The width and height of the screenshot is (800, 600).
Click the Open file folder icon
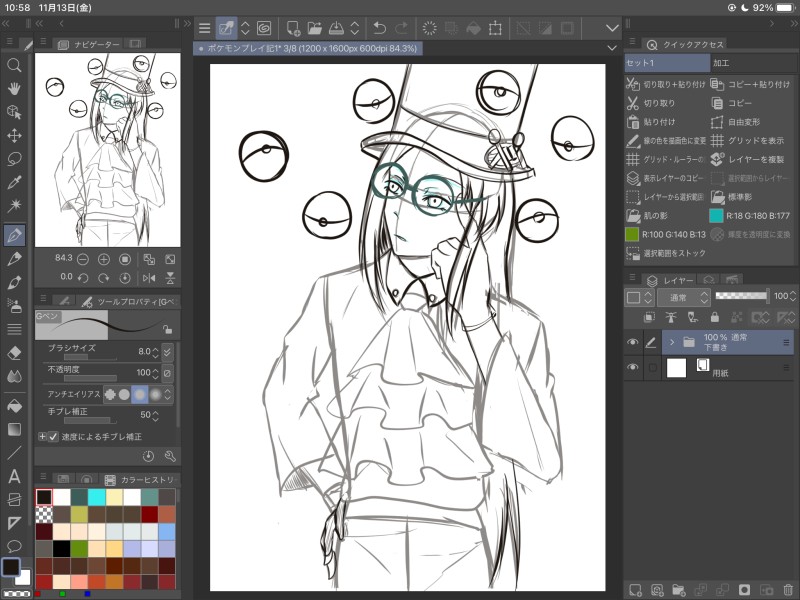click(314, 28)
